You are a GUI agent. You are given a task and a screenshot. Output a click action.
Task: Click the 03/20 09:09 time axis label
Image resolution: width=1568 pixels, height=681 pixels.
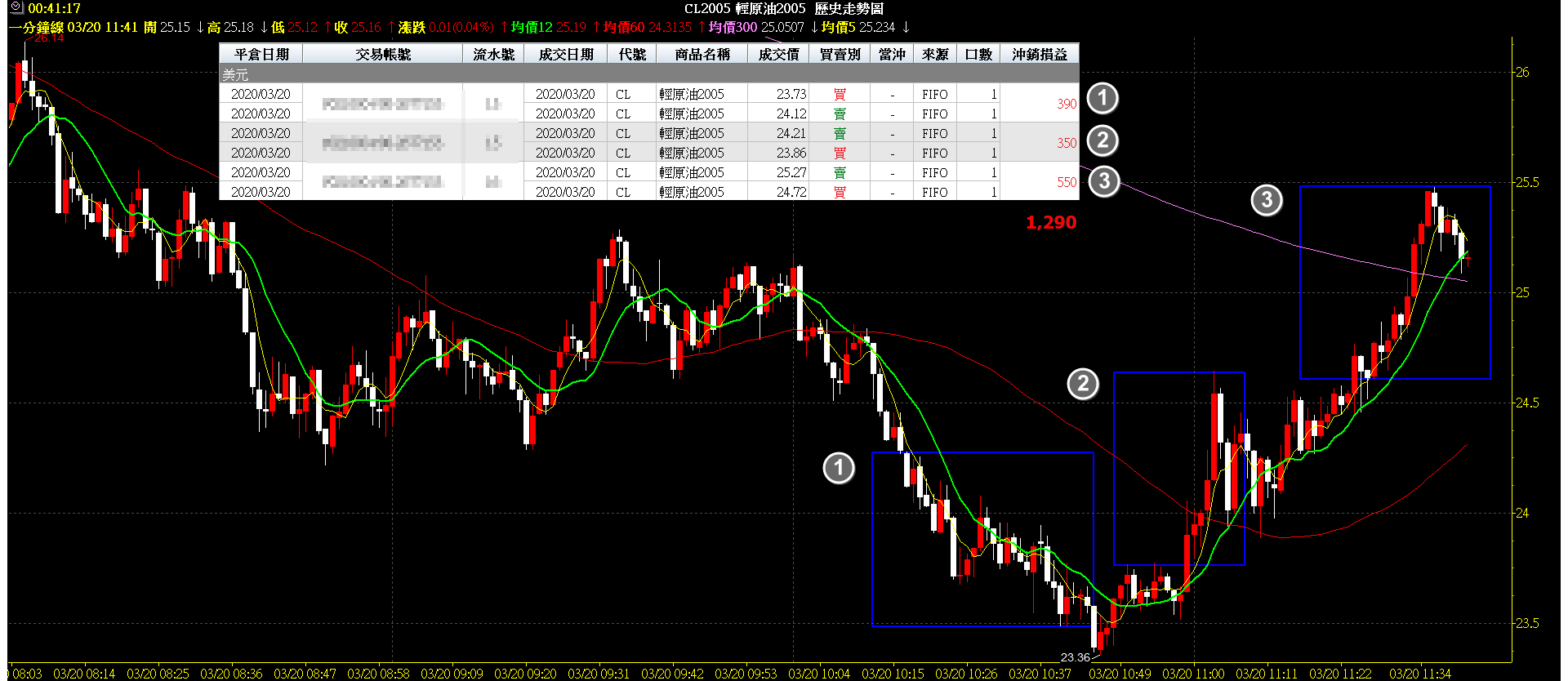pos(452,674)
